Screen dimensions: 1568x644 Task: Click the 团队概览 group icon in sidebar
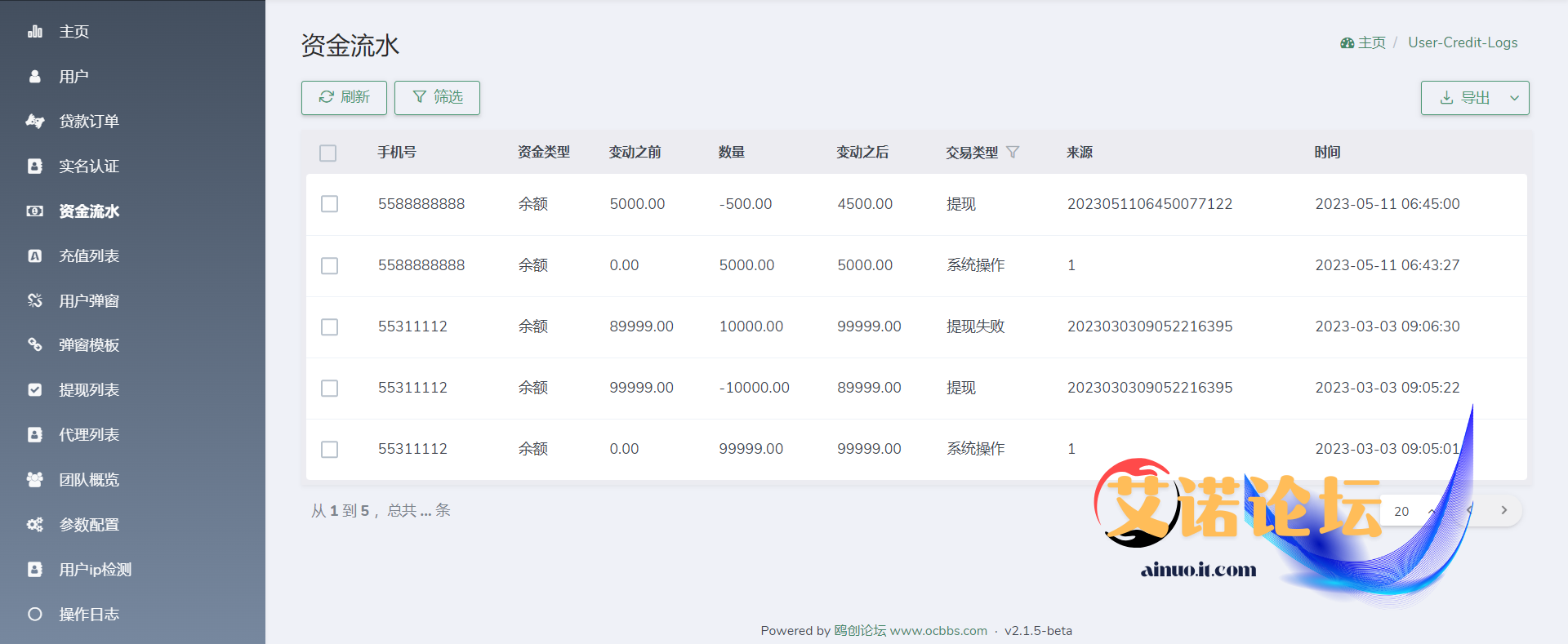click(35, 480)
